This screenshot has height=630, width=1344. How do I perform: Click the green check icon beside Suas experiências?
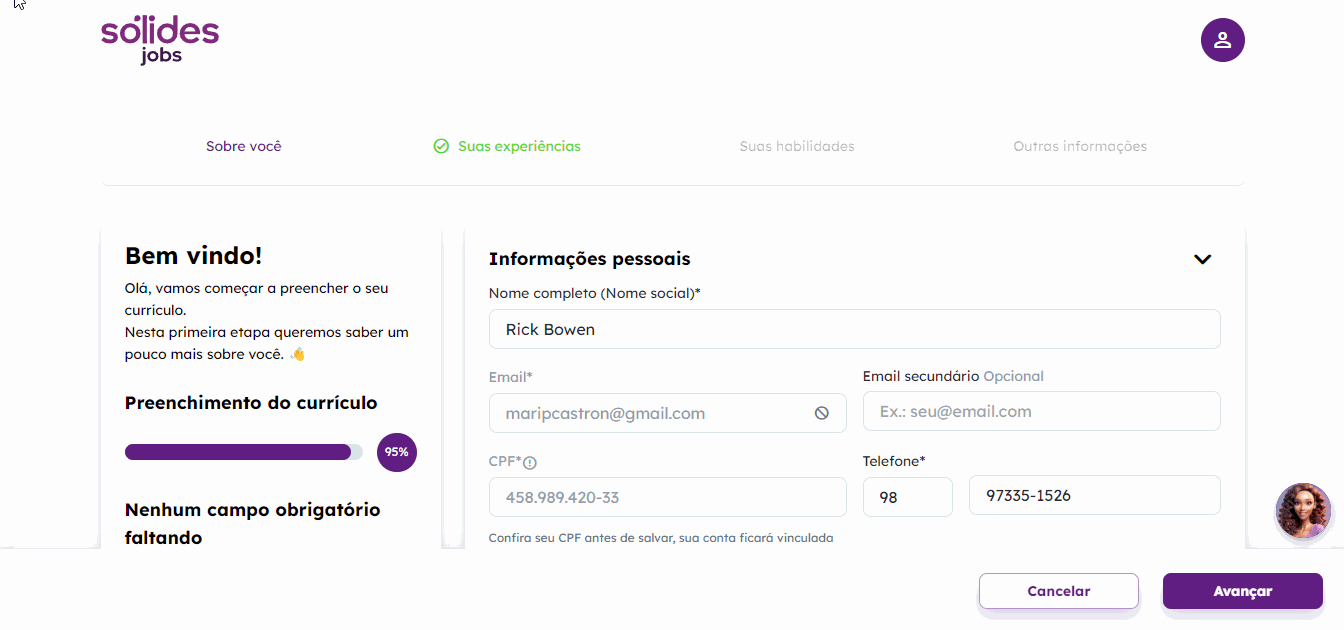(441, 146)
